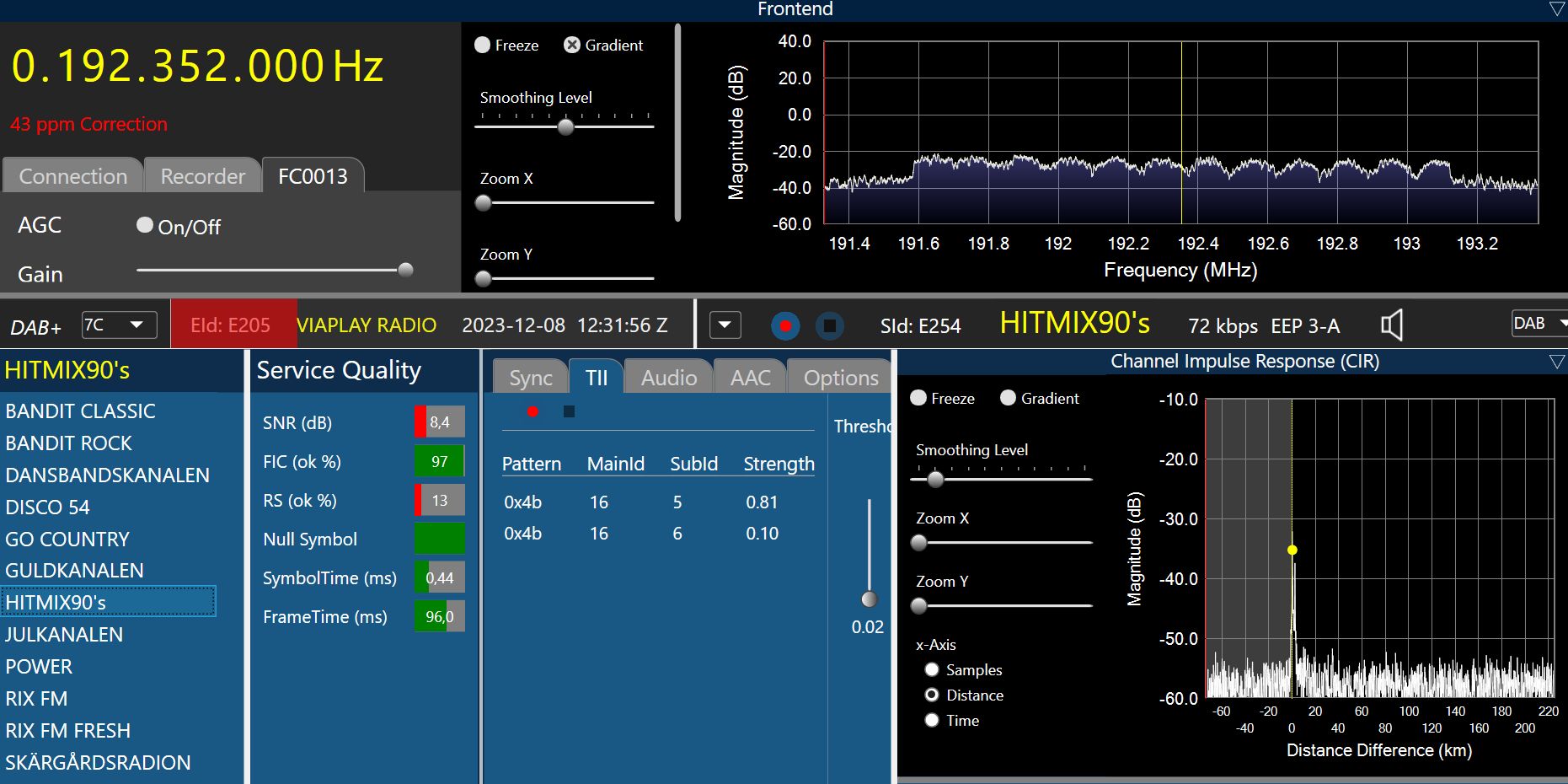Click small stop square in TII tab
Viewport: 1568px width, 784px height.
coord(569,411)
